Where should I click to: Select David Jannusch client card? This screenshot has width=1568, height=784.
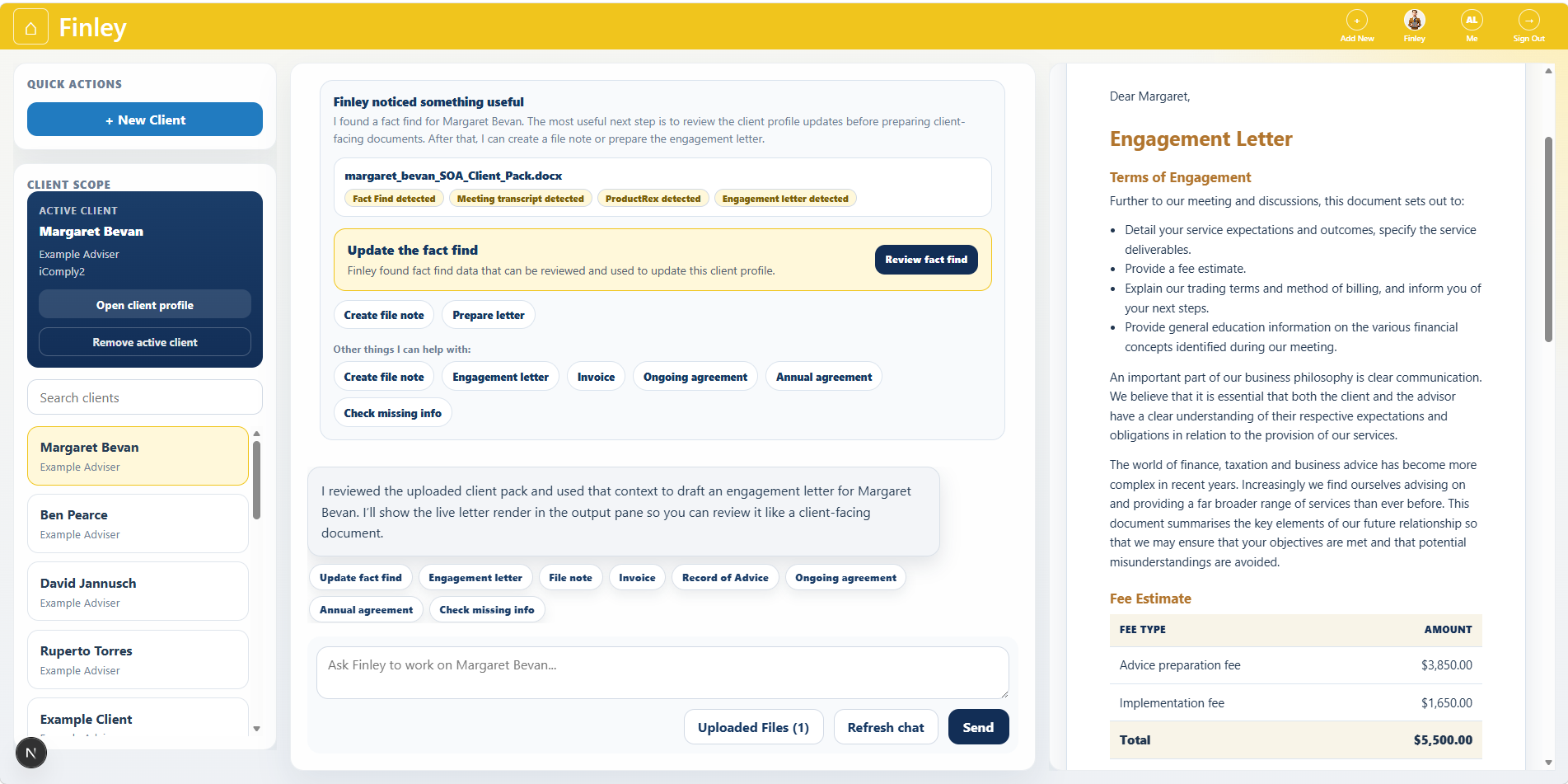138,592
